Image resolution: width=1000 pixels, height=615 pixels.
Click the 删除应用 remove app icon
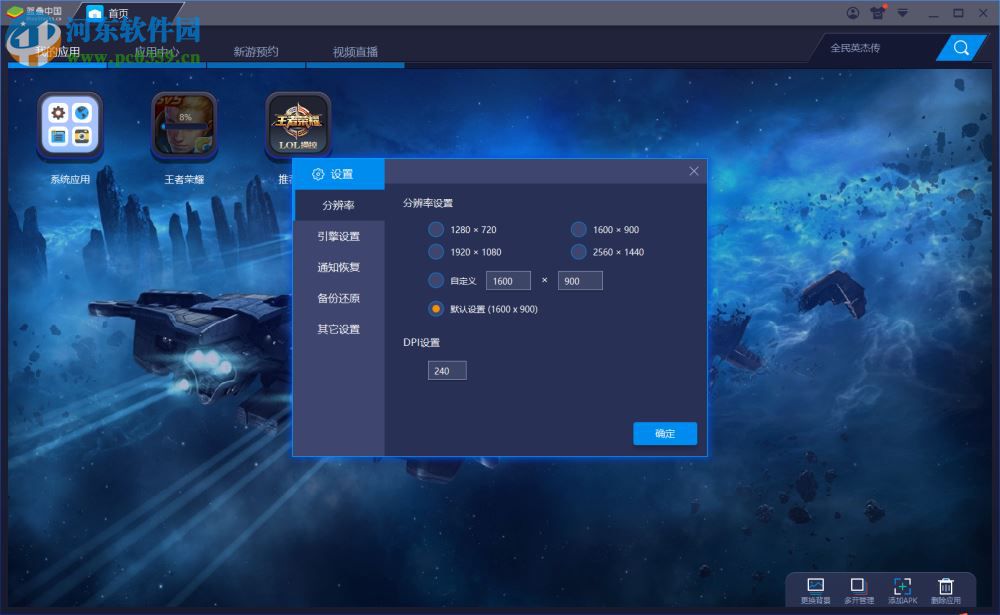coord(945,588)
